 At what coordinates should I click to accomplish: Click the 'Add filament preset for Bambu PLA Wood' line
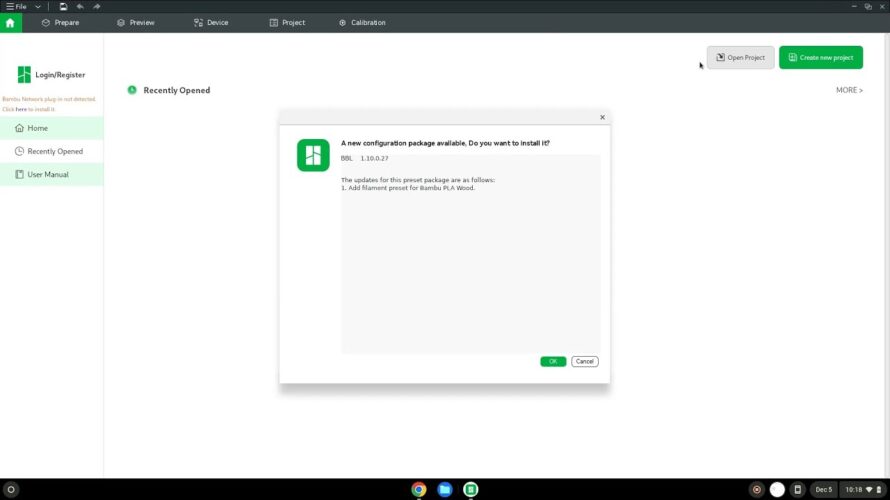pos(408,188)
